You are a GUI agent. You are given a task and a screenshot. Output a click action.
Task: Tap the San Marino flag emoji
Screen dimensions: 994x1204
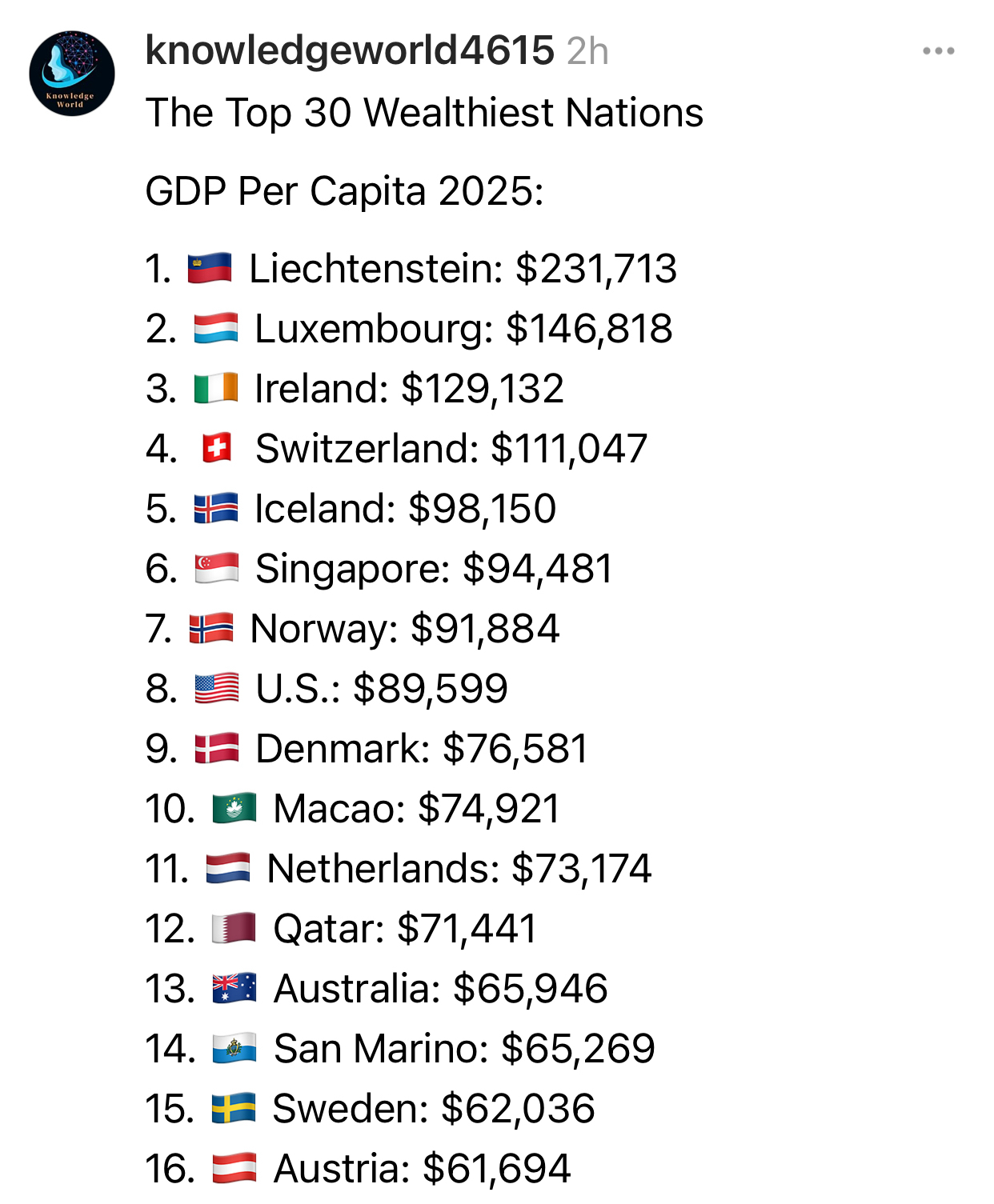pos(234,1049)
